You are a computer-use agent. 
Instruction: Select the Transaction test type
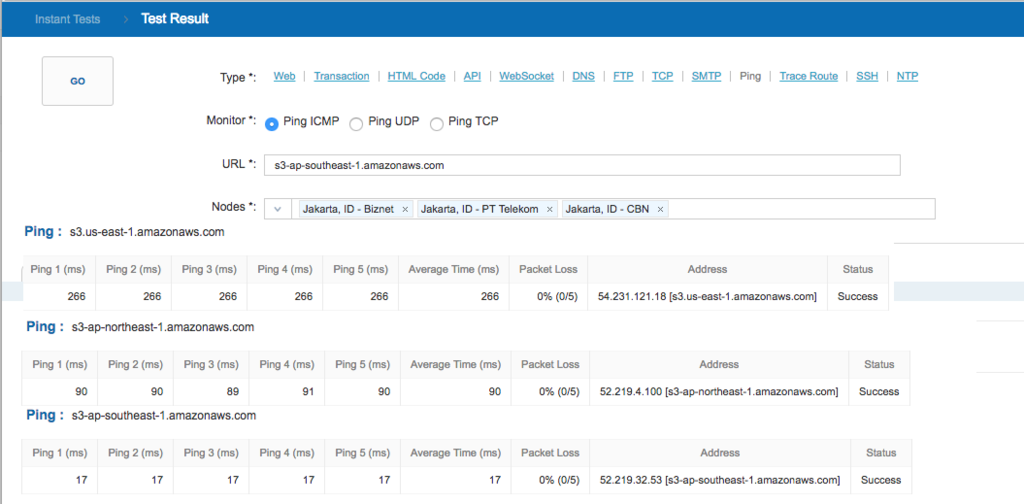pos(342,76)
